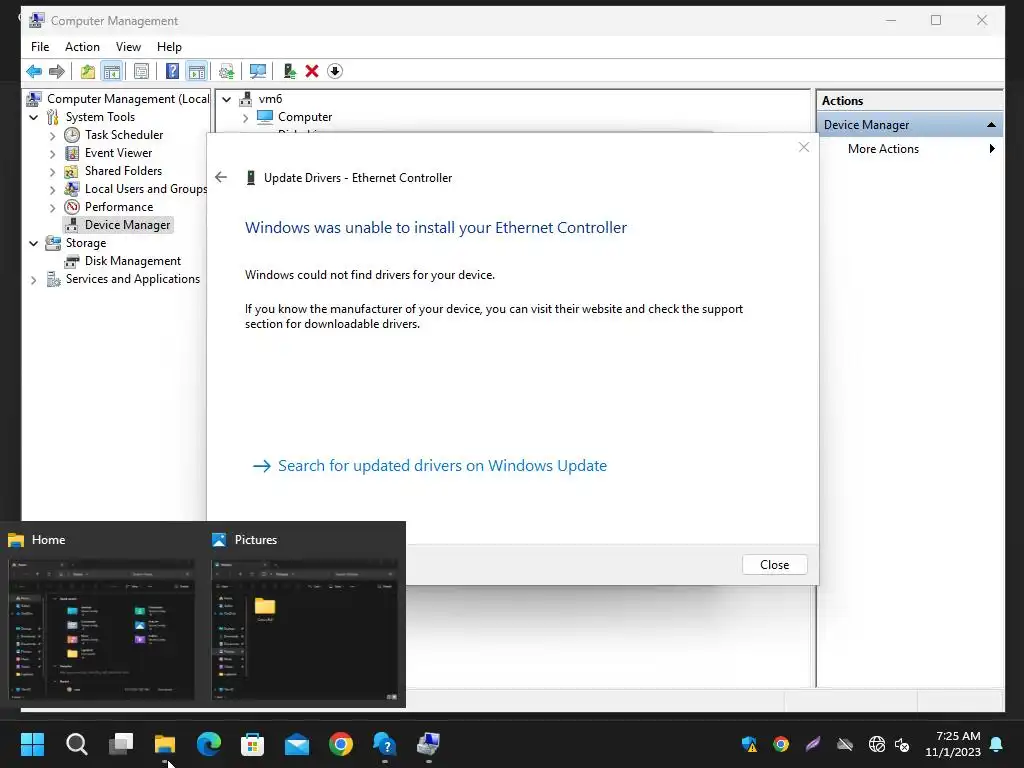Open notifications bell in system tray
The height and width of the screenshot is (768, 1024).
(x=997, y=744)
